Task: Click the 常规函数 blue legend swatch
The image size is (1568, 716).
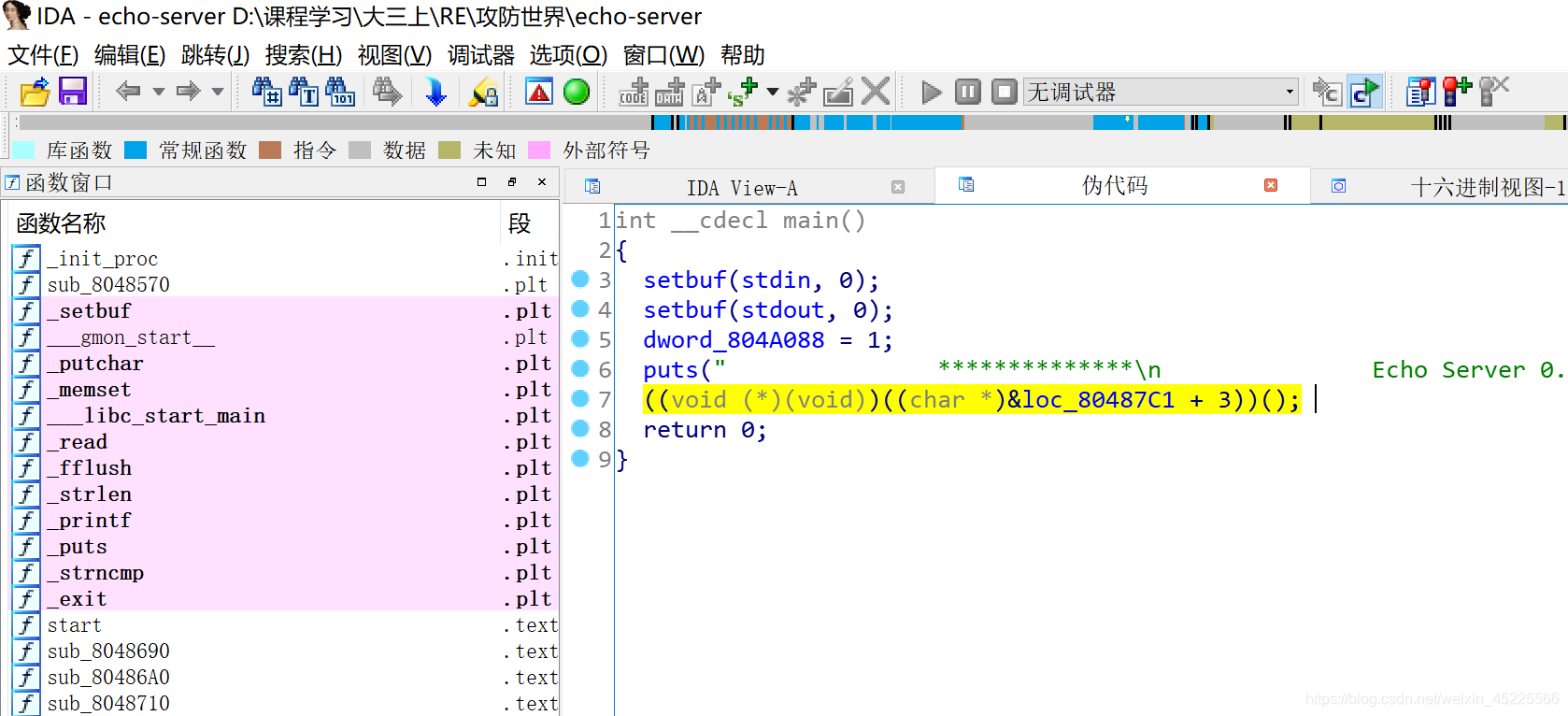Action: point(135,150)
